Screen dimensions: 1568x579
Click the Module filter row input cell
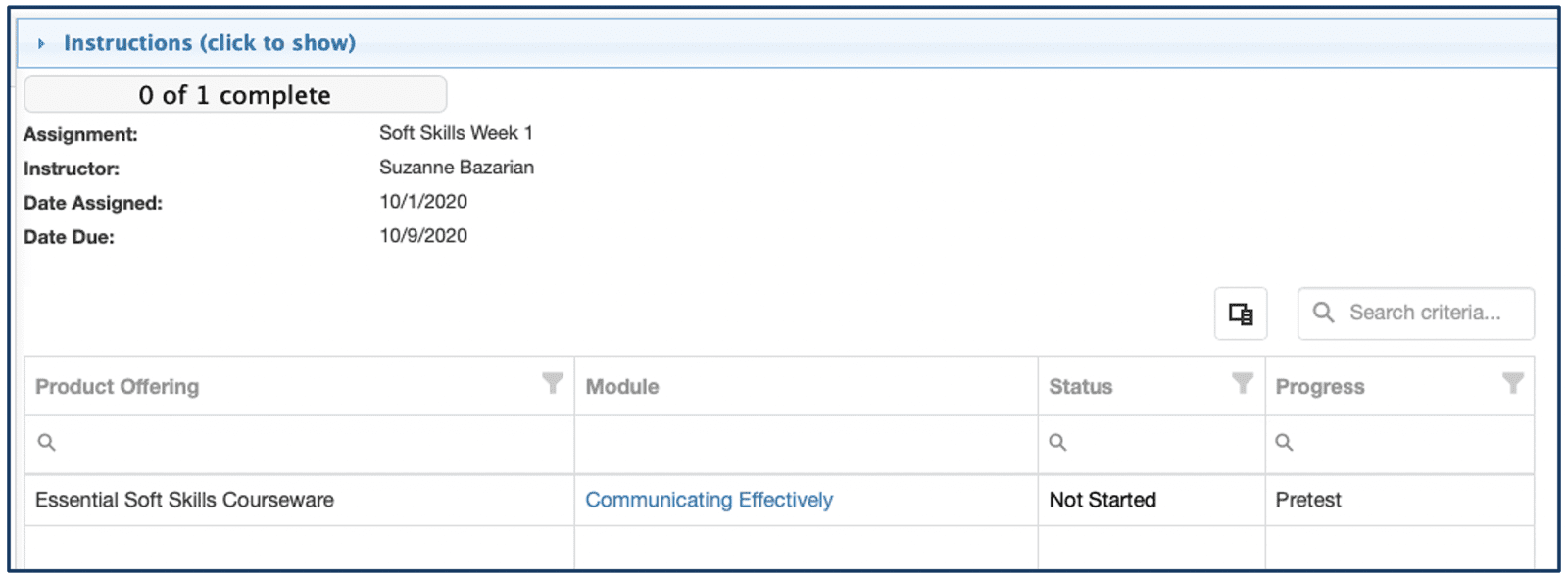point(806,444)
